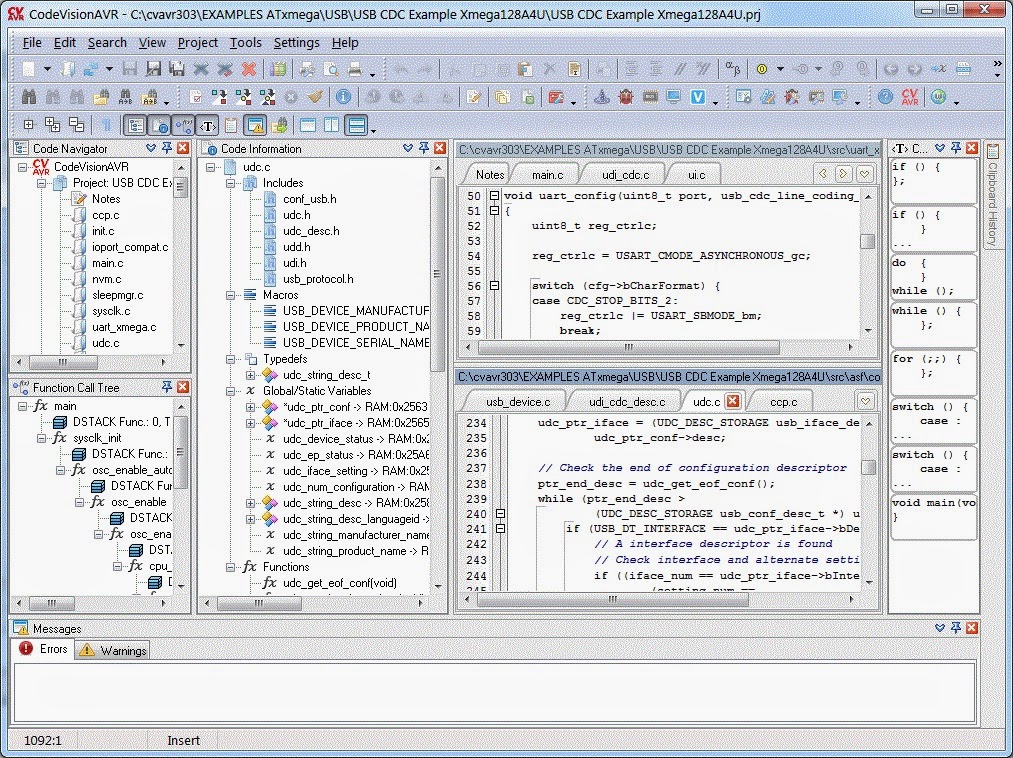
Task: Insert the 'do while' code template
Action: 933,276
